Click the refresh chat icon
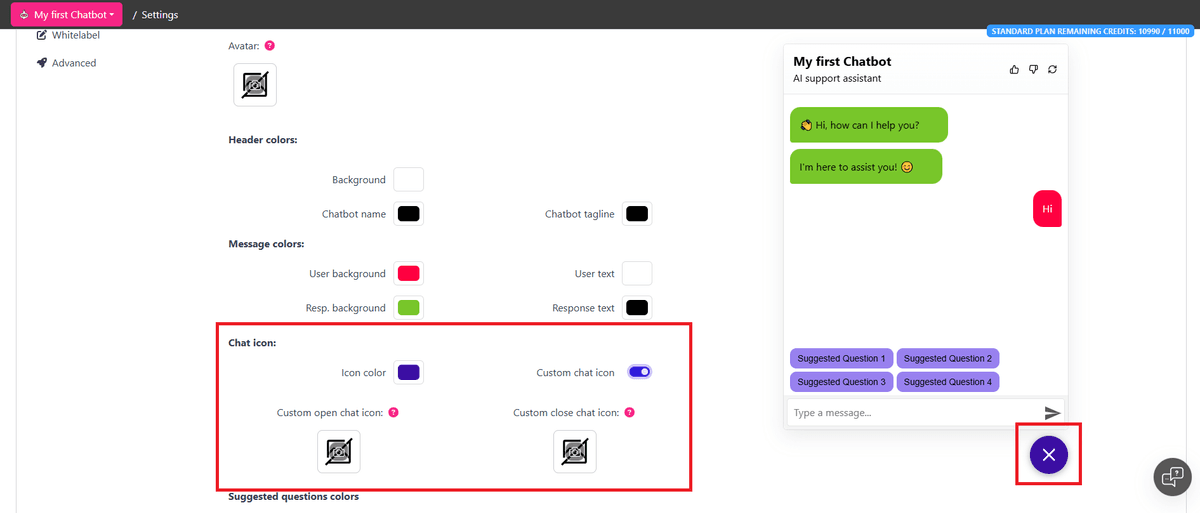1200x513 pixels. click(x=1053, y=69)
